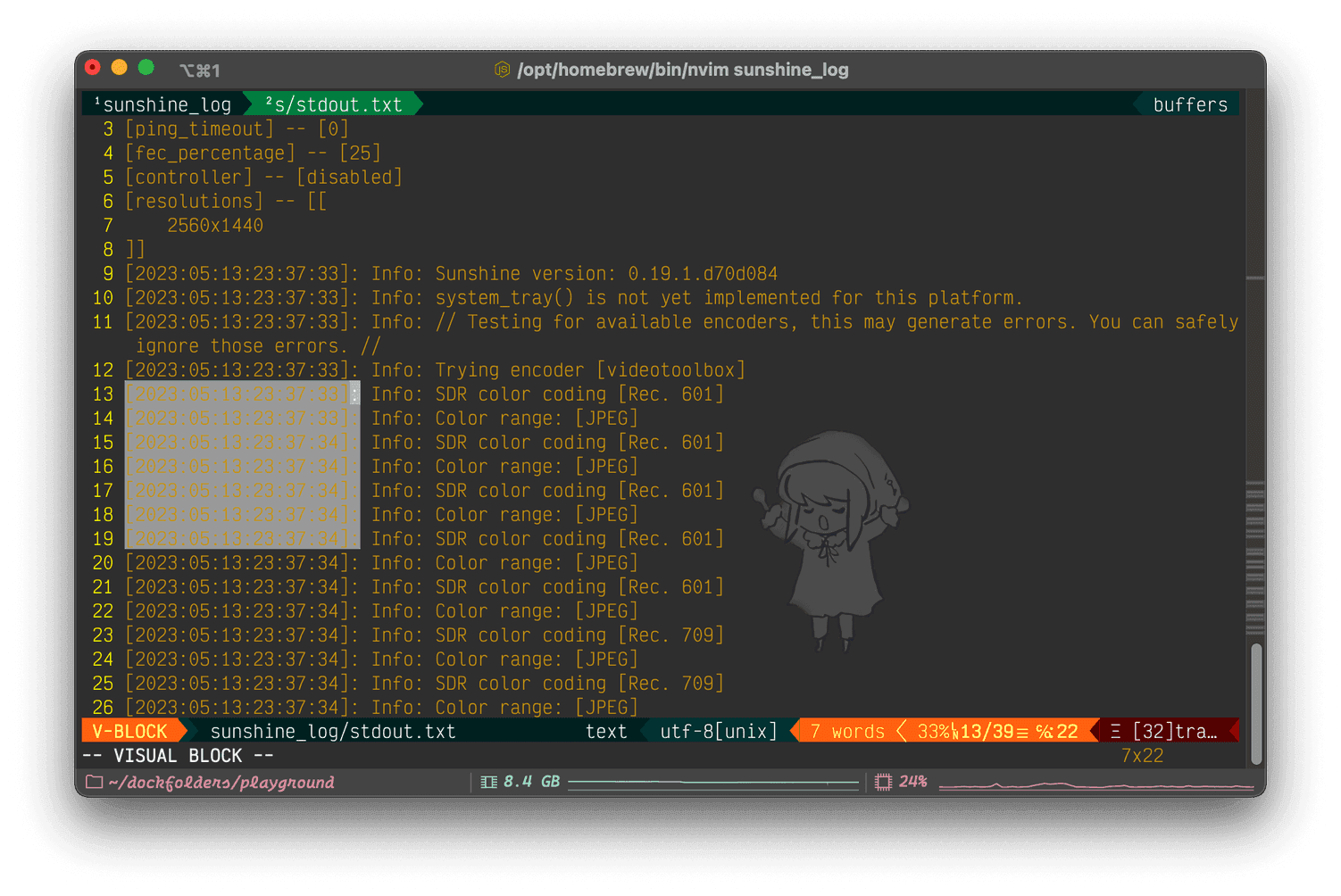Click the window title /opt/homebrew/bin/nvim sunshine_log
Screen dimensions: 1341x896
[x=683, y=70]
